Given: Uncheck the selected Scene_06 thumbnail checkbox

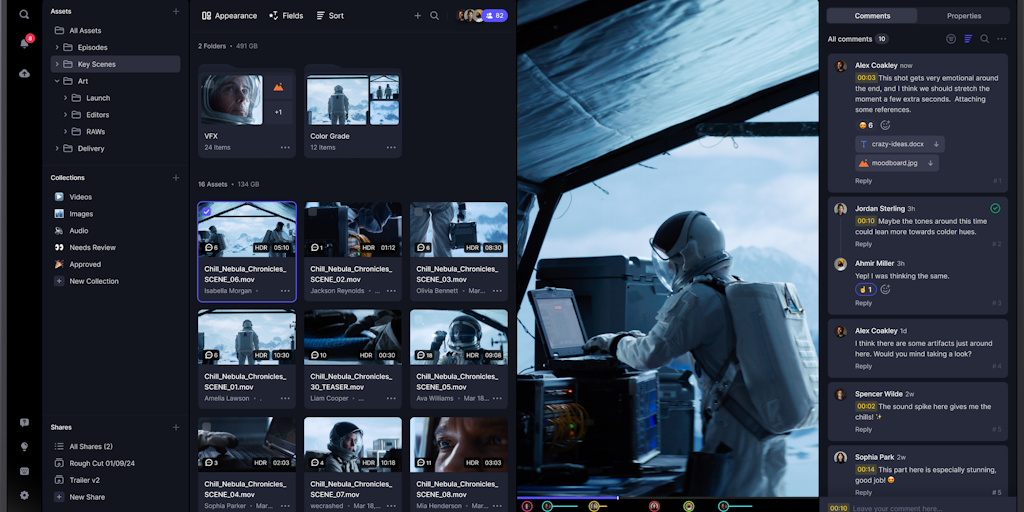Looking at the screenshot, I should click(x=206, y=211).
